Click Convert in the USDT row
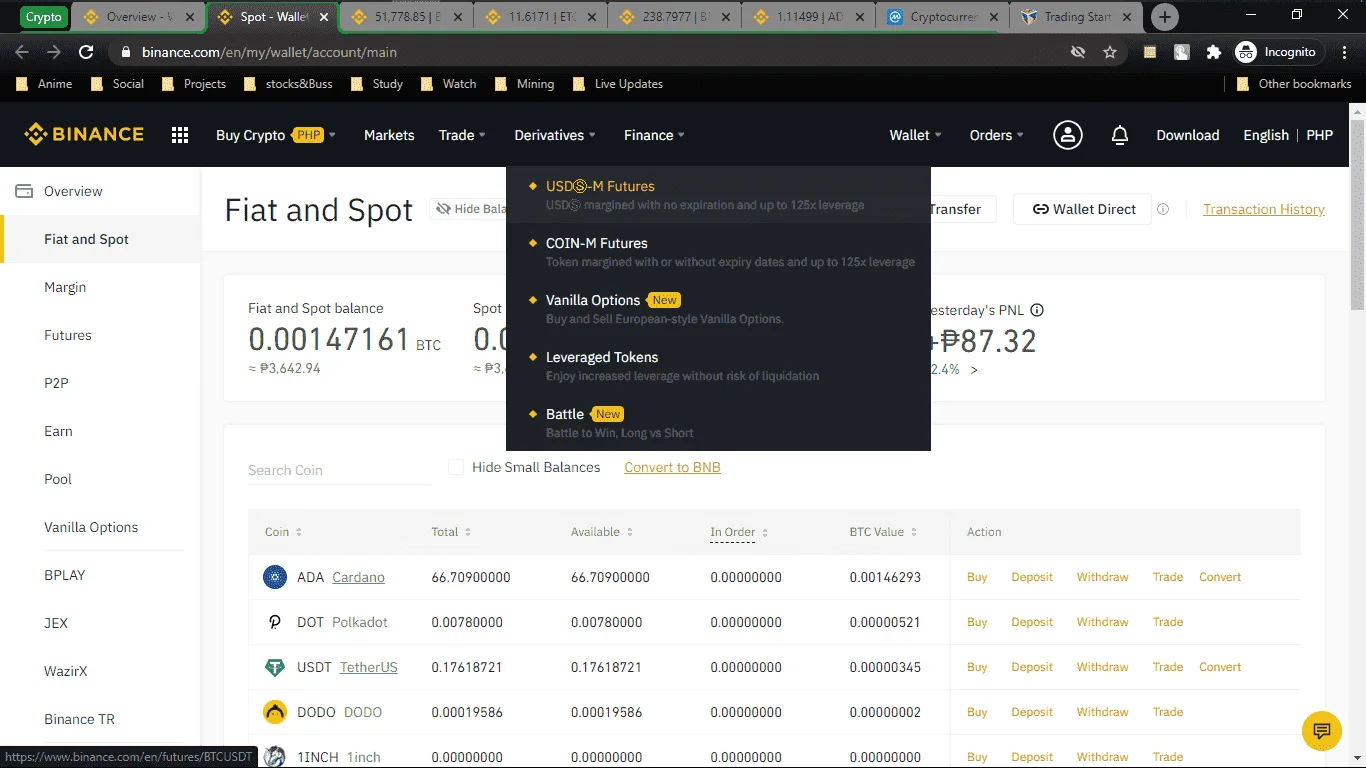 (1220, 667)
